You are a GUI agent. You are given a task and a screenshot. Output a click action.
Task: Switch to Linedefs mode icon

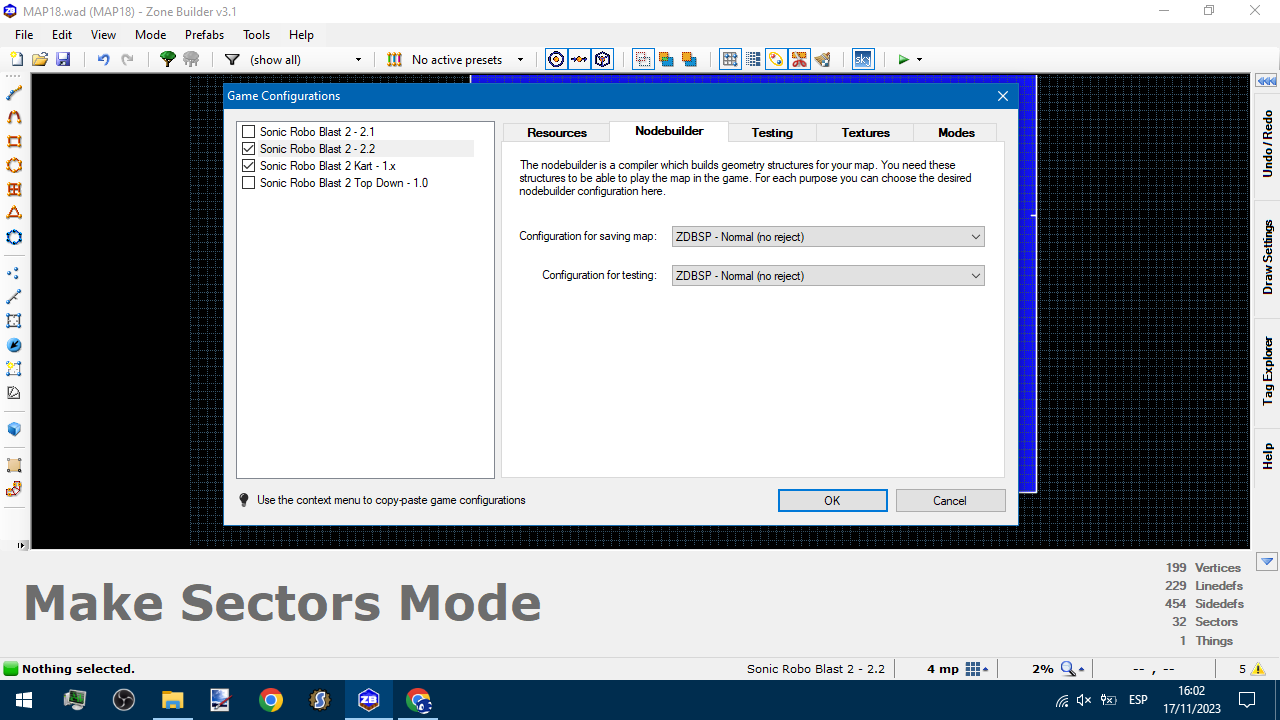[x=14, y=297]
